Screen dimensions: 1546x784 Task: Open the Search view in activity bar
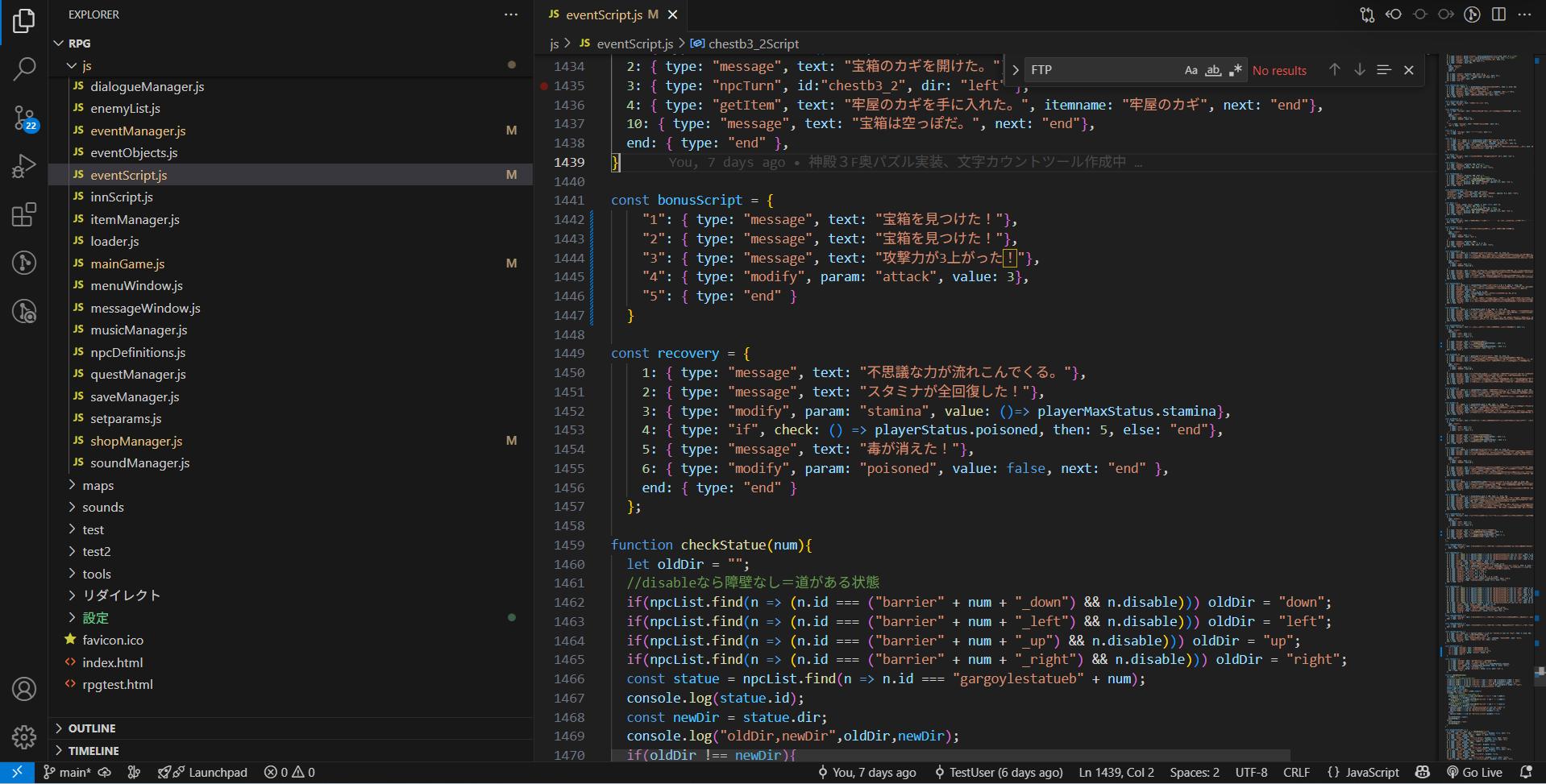pyautogui.click(x=24, y=69)
